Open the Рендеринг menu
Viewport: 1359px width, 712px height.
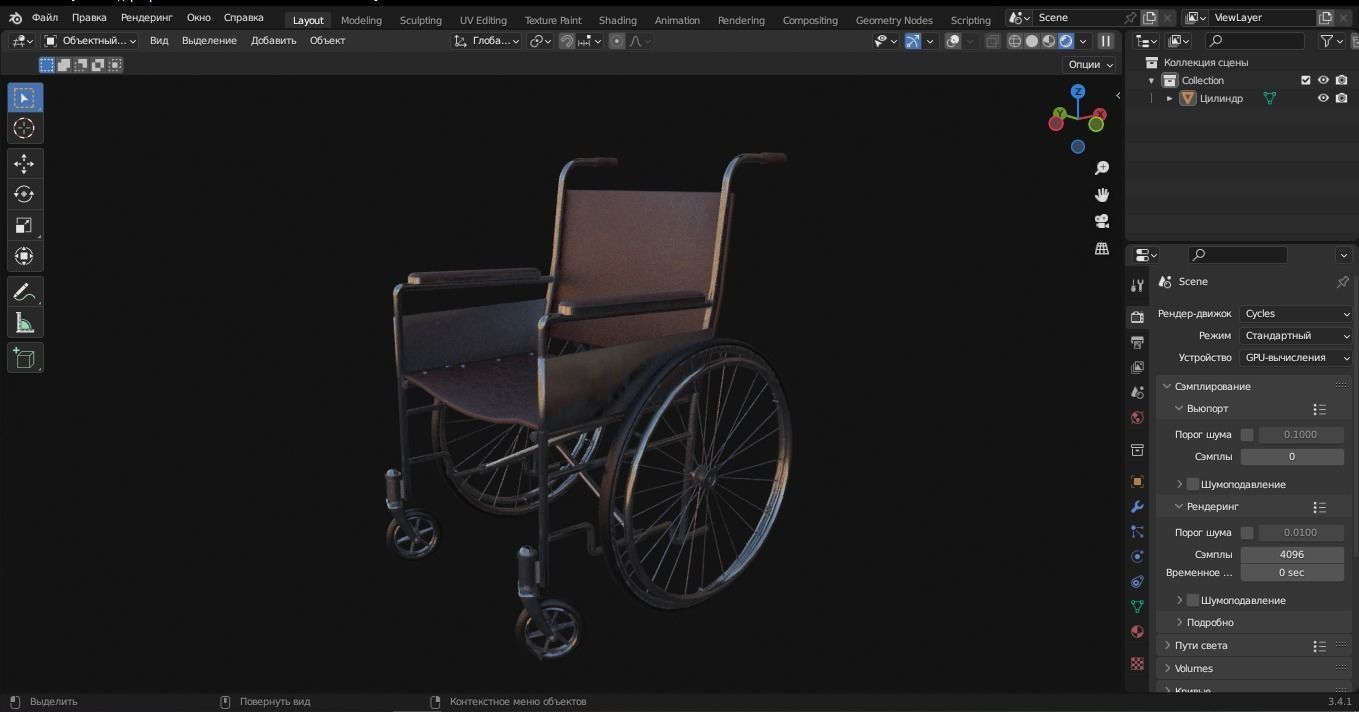[147, 17]
